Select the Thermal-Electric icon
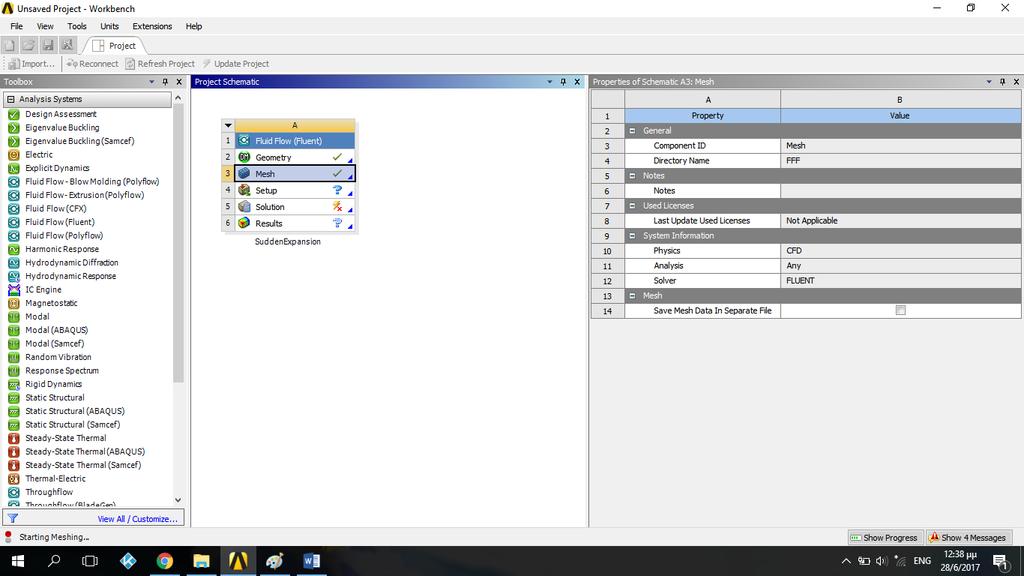 pos(14,479)
